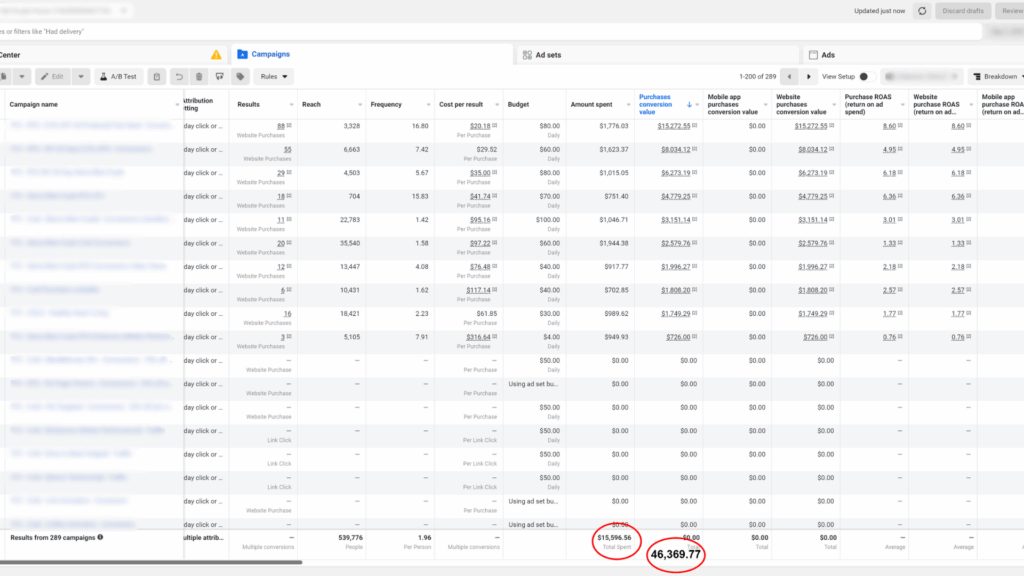
Task: Duplicate the campaign using the copy icon
Action: pos(157,76)
